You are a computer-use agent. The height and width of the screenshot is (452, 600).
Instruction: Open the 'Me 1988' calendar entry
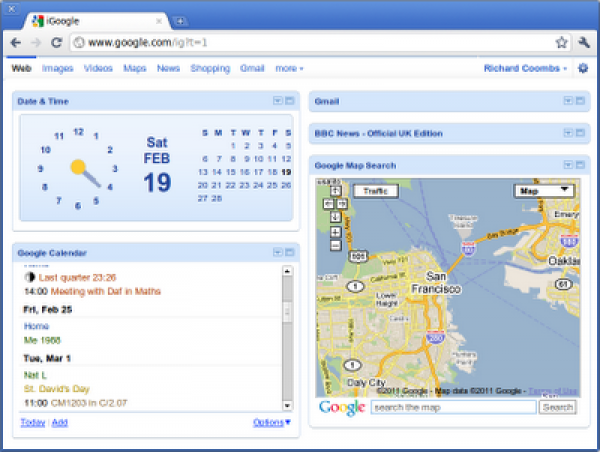[x=42, y=340]
